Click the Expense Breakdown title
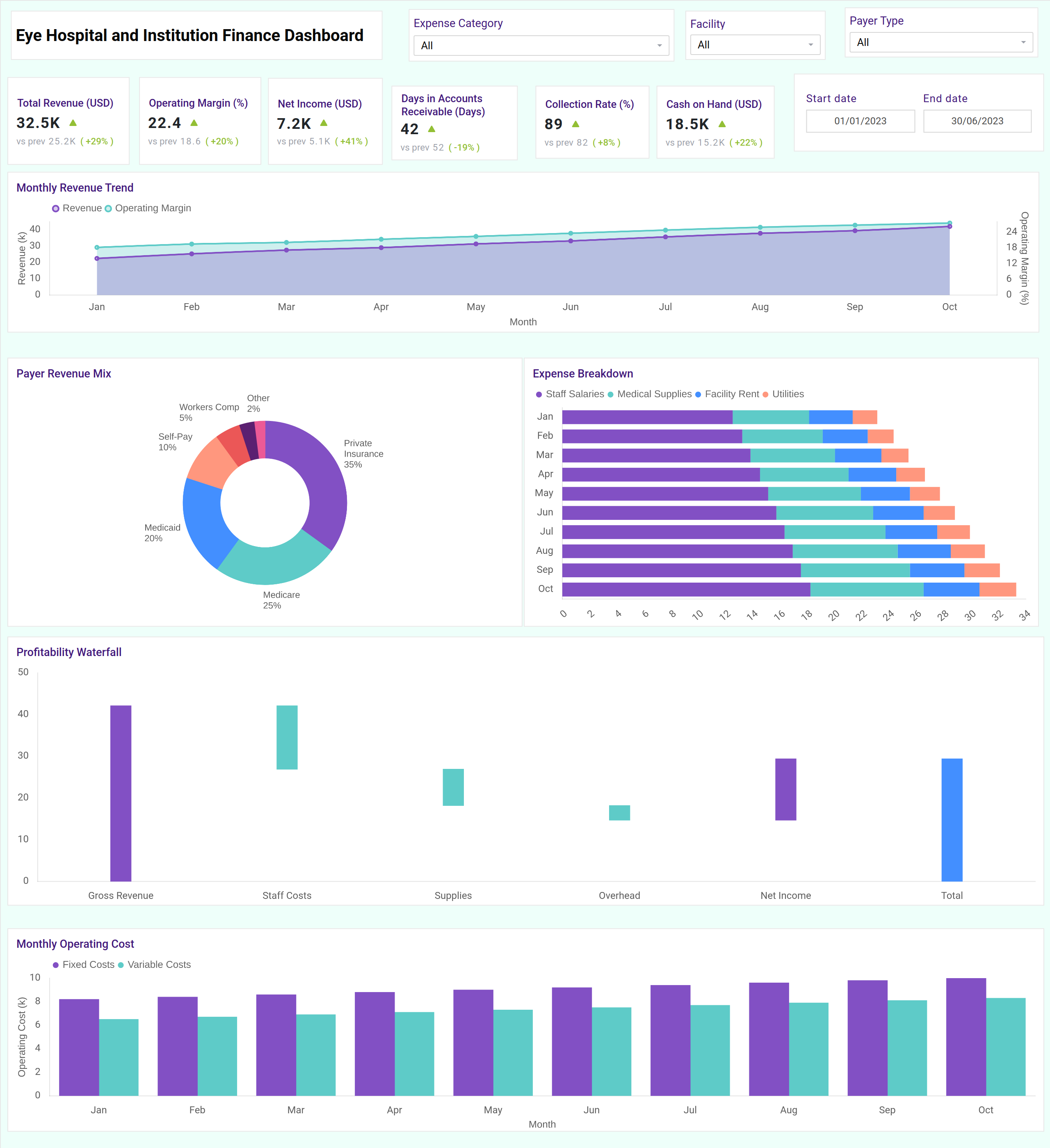Screen dimensions: 1050x1148 583,373
